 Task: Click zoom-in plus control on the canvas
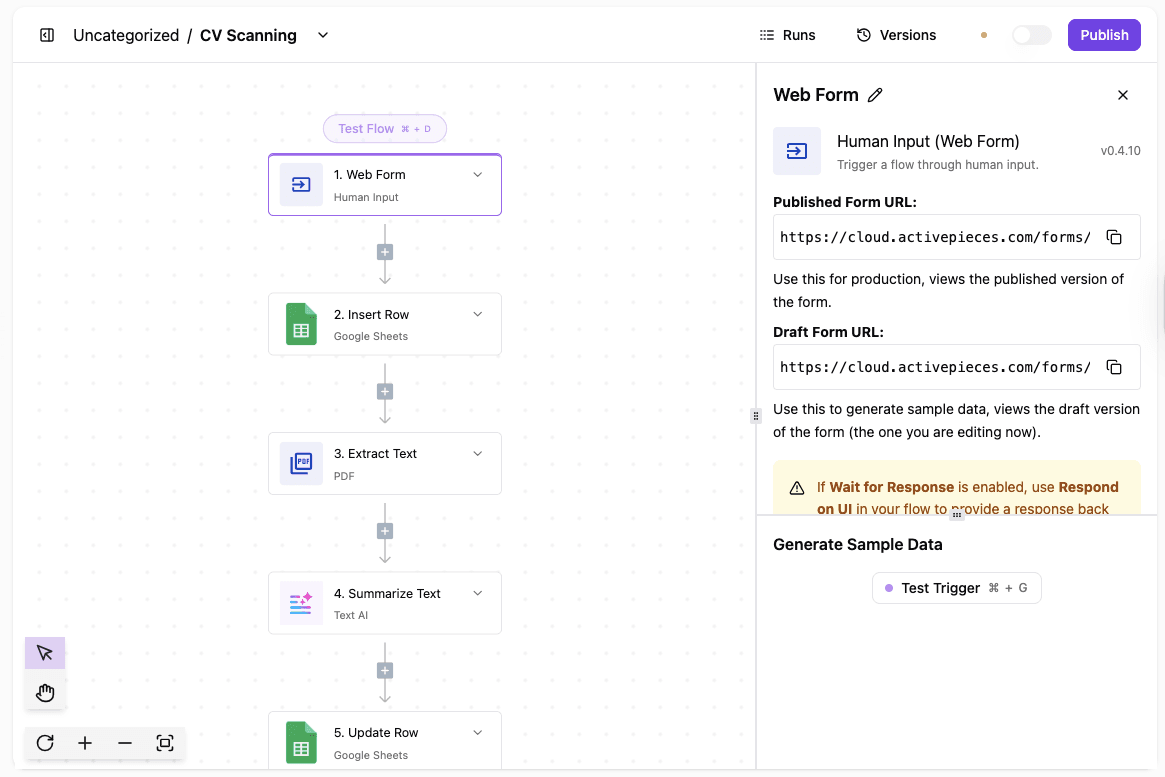click(85, 743)
